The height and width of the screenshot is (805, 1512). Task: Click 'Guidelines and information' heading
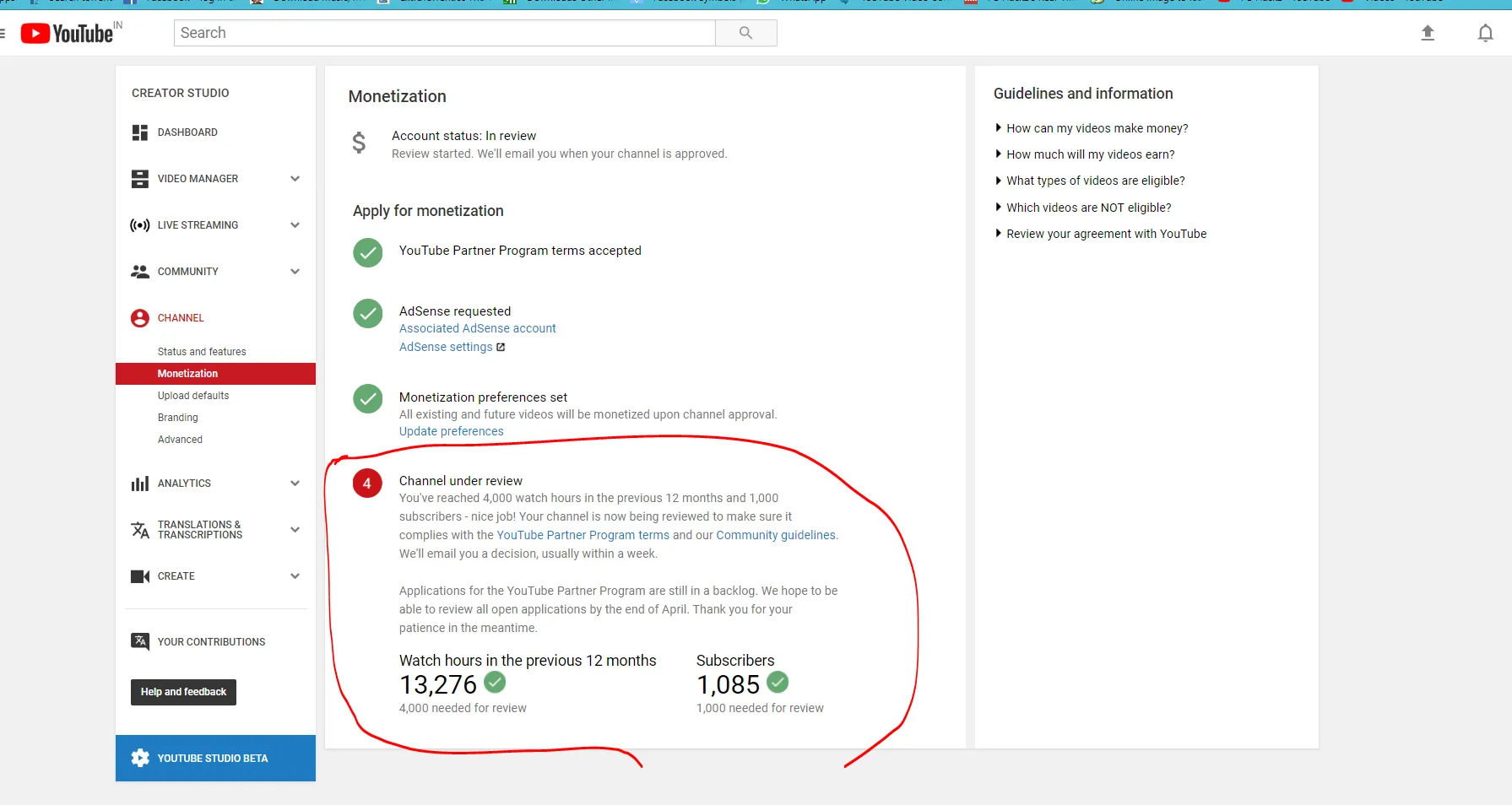(x=1083, y=94)
